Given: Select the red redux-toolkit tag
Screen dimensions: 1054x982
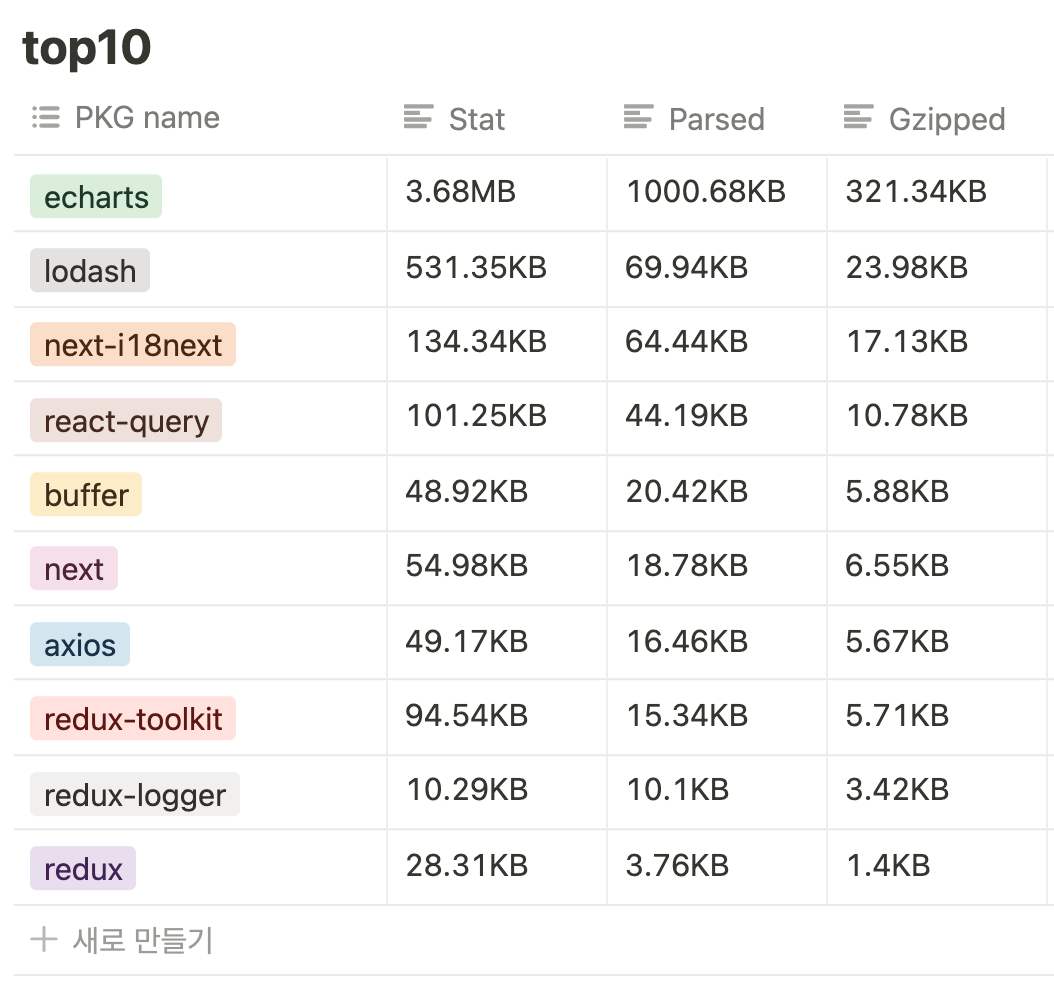Looking at the screenshot, I should (x=133, y=719).
